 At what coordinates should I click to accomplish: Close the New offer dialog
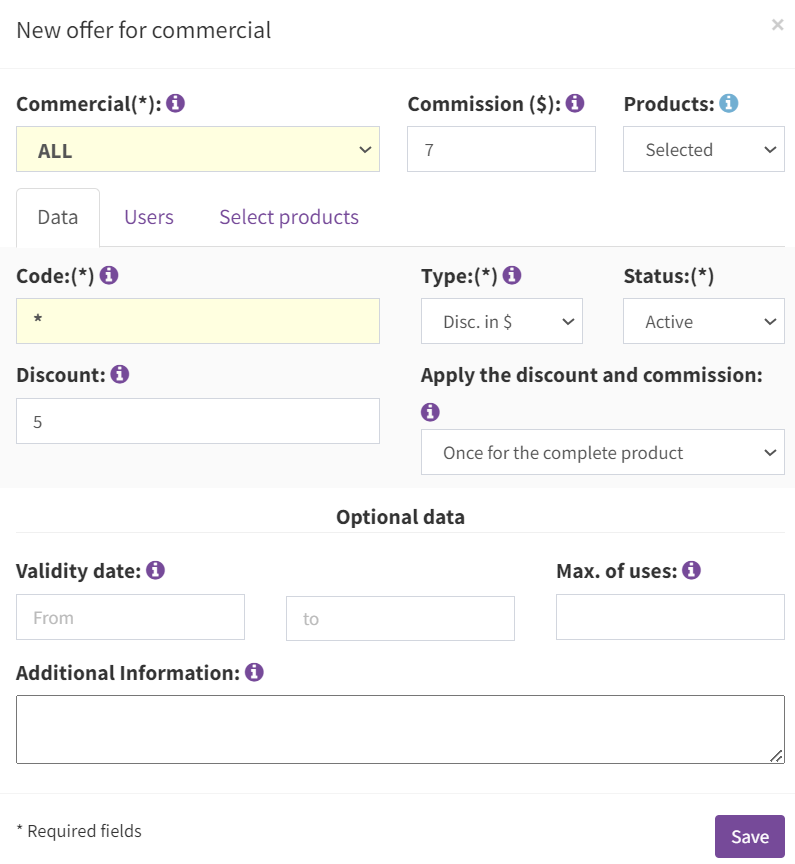tap(777, 25)
